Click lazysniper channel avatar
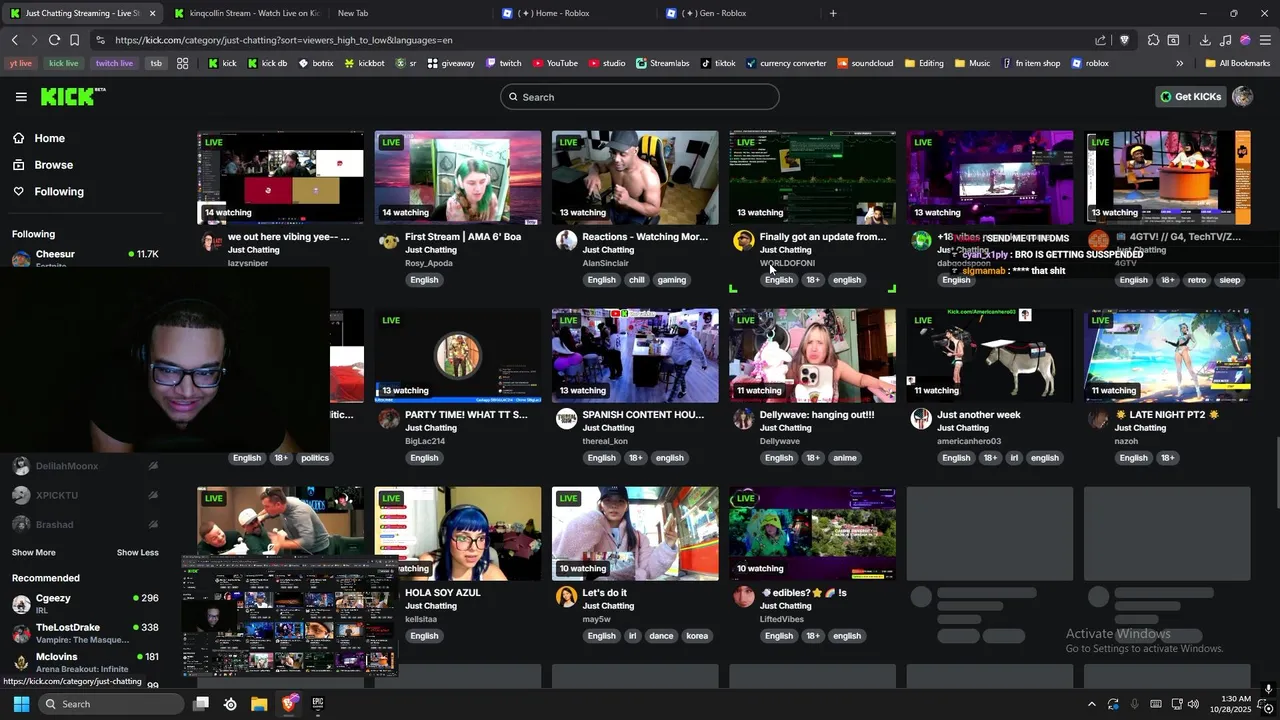 [x=210, y=241]
